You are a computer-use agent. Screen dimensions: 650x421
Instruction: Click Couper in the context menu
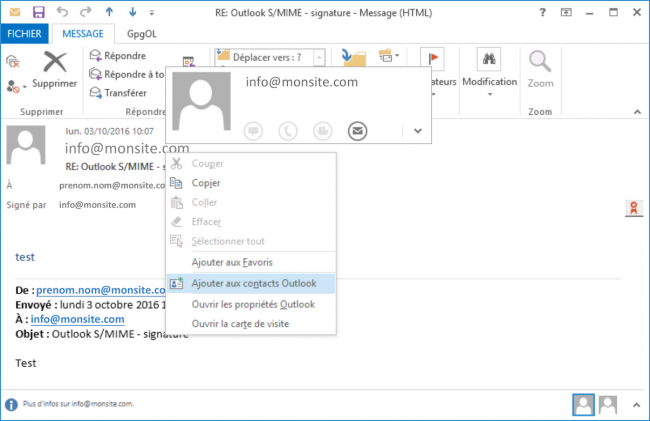tap(251, 164)
